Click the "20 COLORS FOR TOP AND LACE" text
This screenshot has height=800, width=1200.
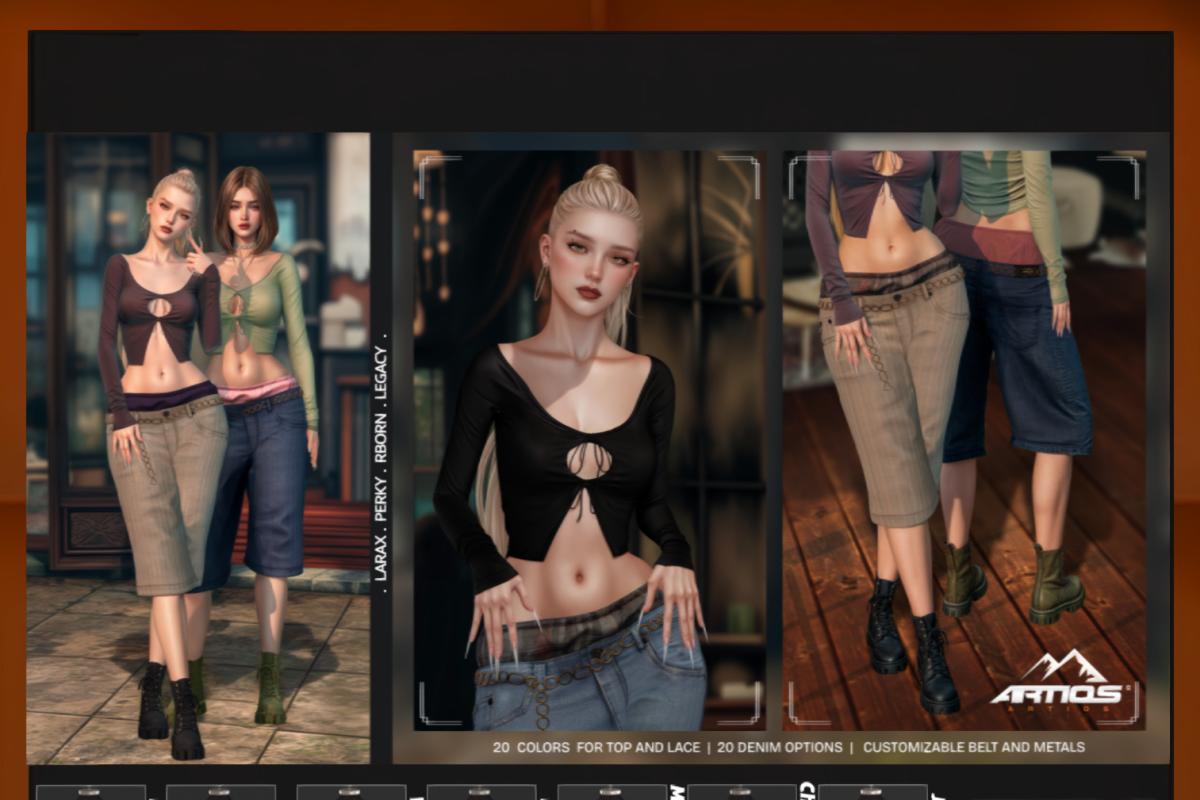point(599,747)
